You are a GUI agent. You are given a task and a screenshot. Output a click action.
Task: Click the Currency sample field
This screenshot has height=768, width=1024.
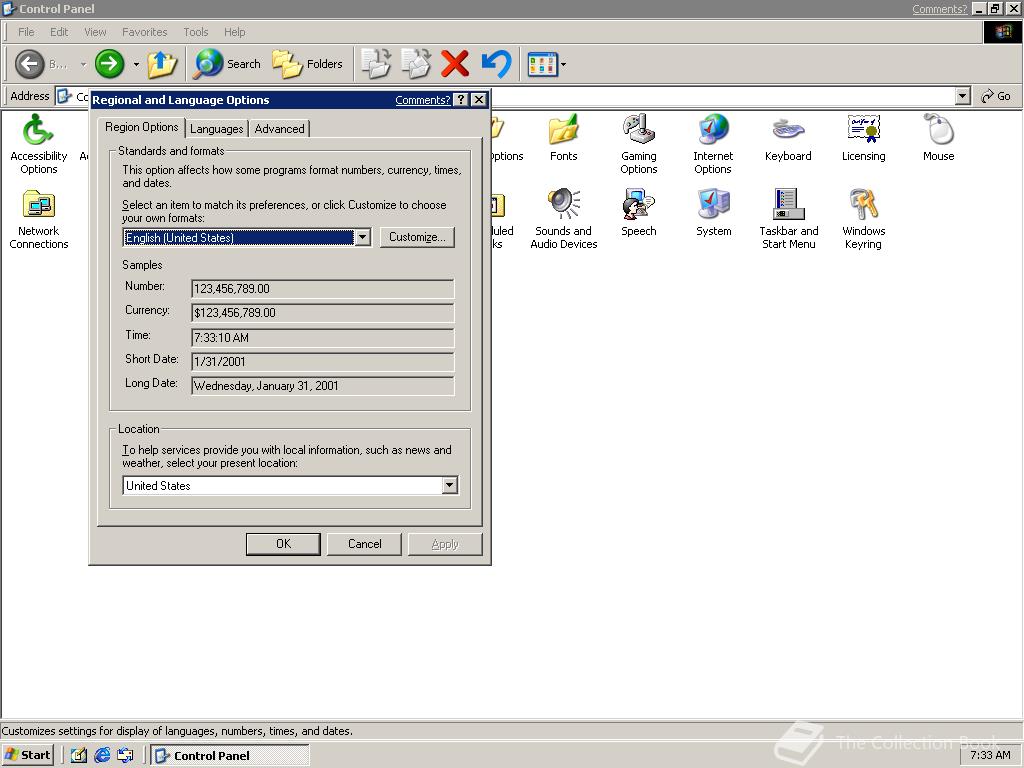point(323,313)
